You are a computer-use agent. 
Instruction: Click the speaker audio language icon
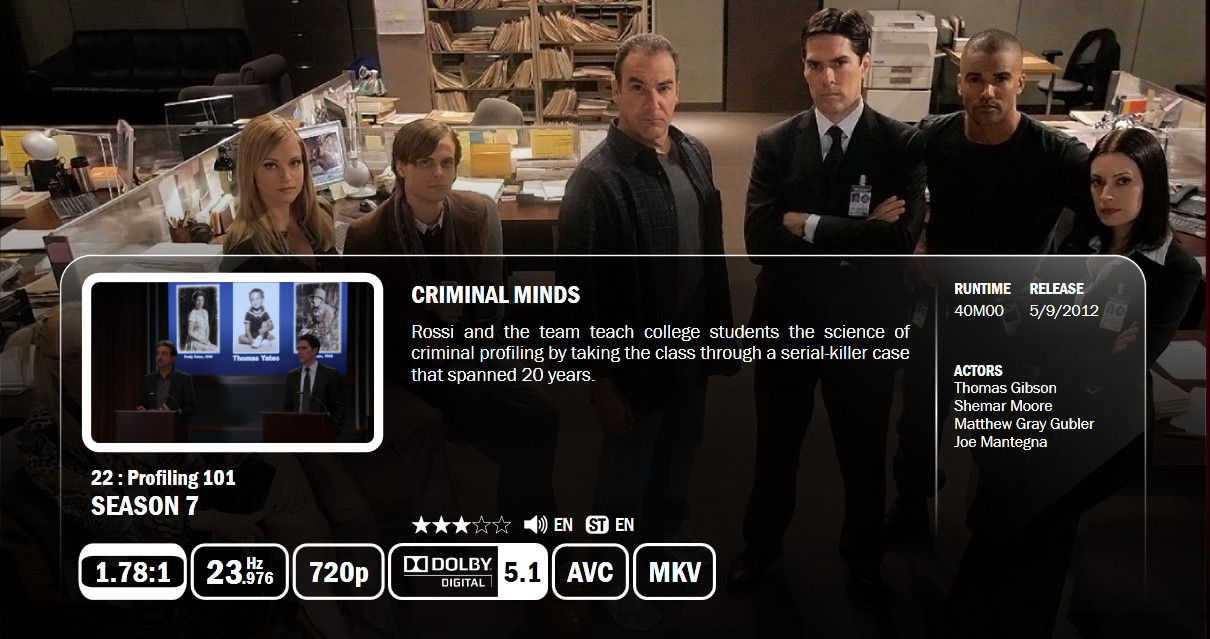(x=535, y=525)
